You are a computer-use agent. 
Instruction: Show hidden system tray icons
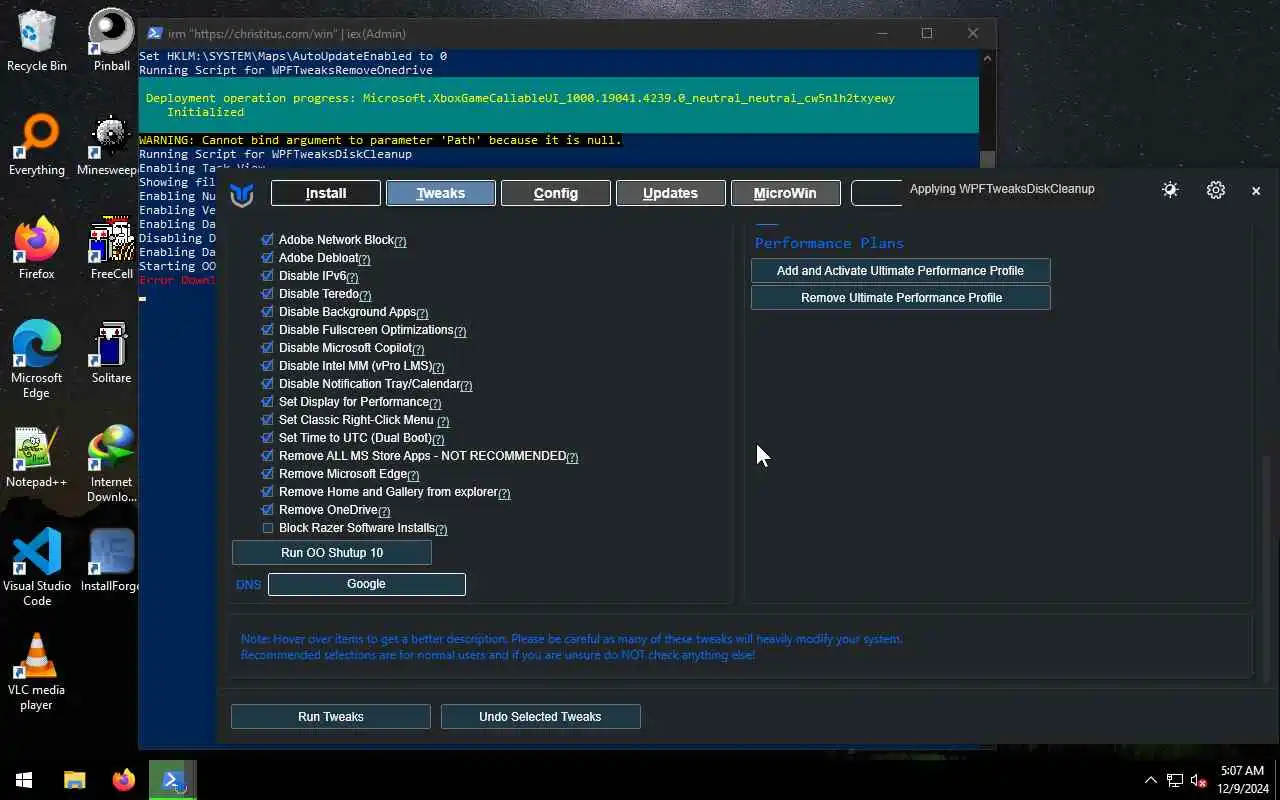click(1150, 780)
